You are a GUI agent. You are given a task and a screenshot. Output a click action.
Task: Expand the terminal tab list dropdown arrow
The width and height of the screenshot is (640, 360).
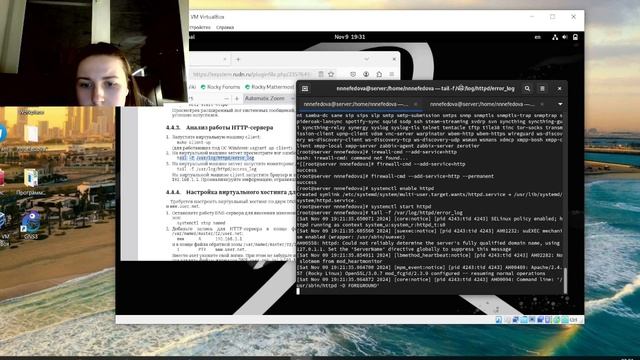[560, 104]
